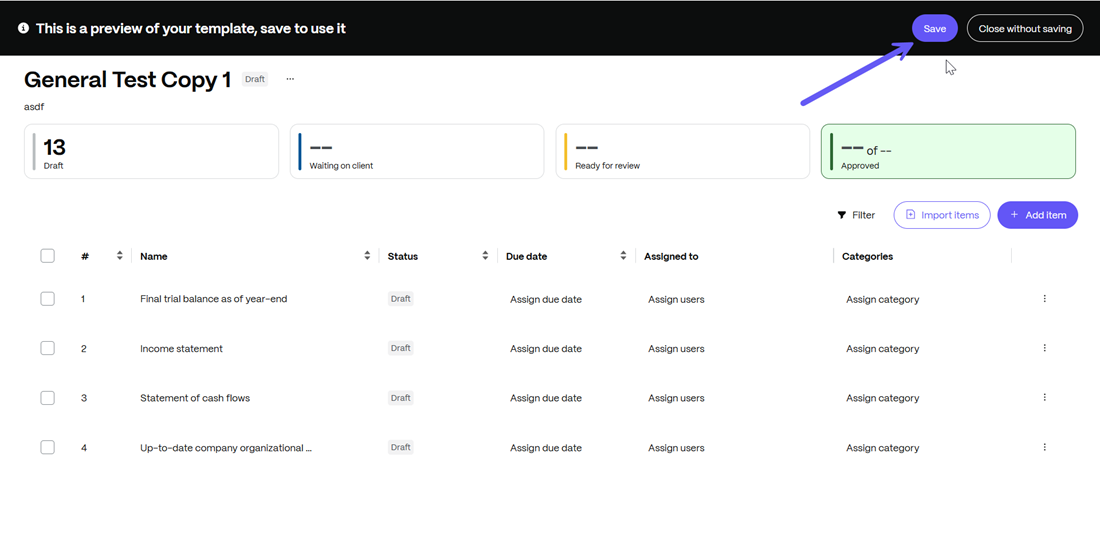Open the three-dot menu beside General Test Copy 1
This screenshot has height=543, width=1100.
[290, 79]
